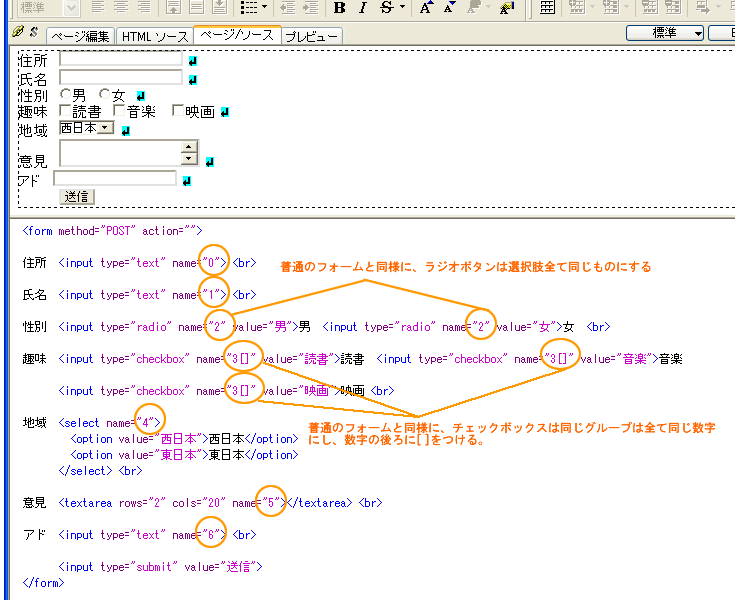Select the ページ/ソース tab

[237, 35]
